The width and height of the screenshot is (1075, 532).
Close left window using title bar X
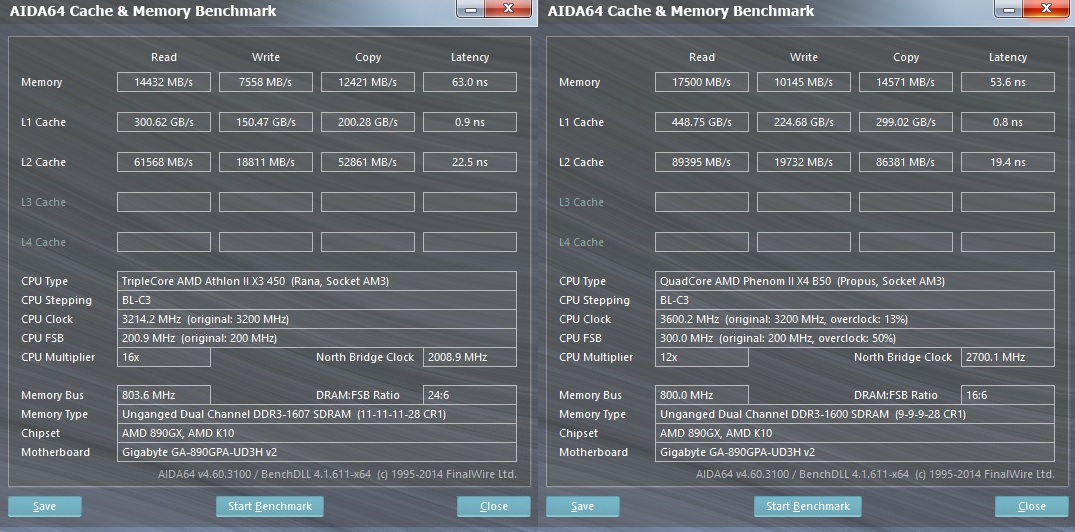[510, 8]
